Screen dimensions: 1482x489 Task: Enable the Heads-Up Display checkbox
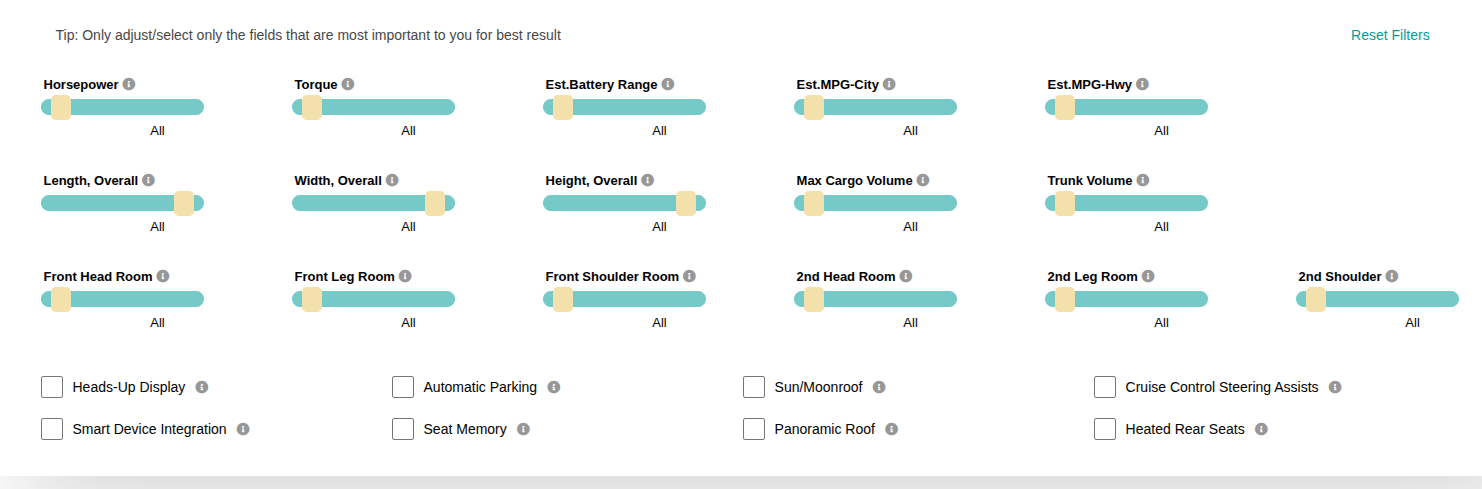(x=52, y=387)
